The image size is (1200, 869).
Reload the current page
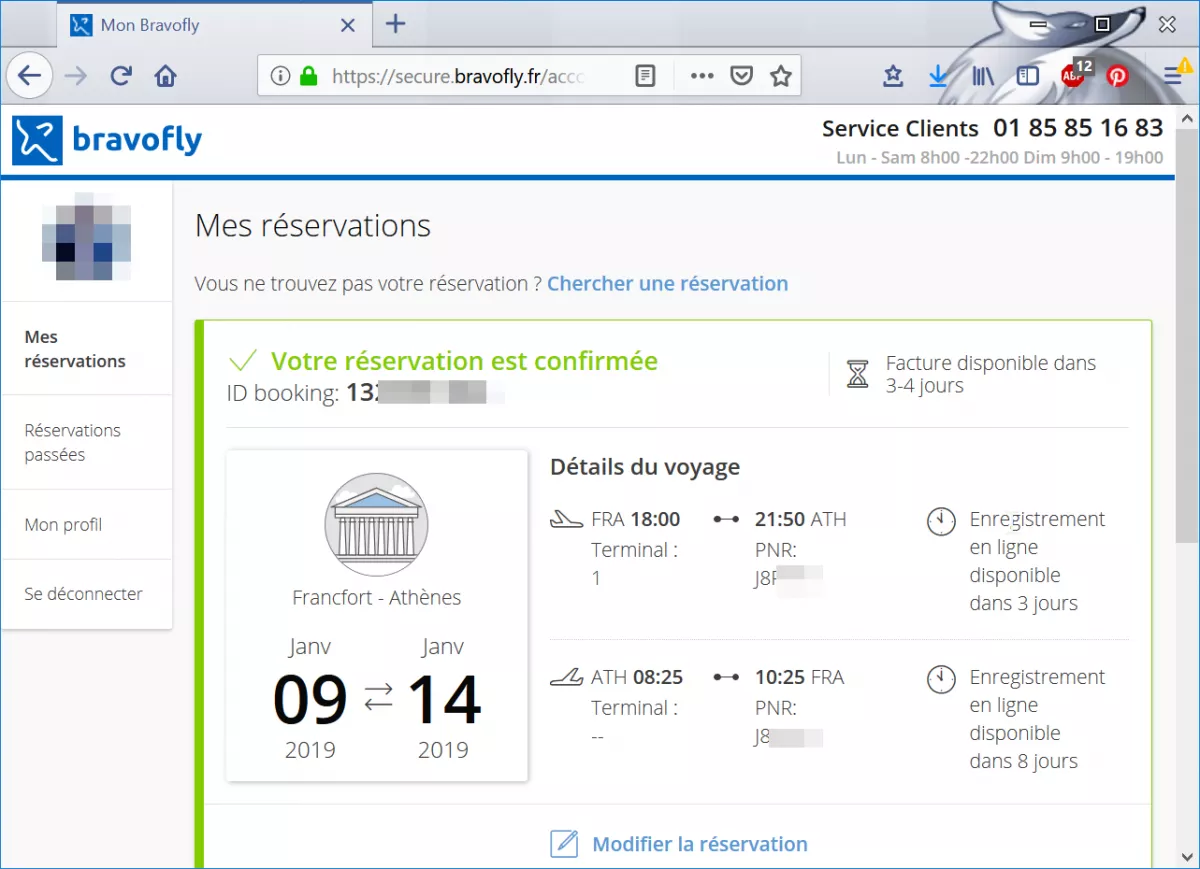click(x=121, y=76)
